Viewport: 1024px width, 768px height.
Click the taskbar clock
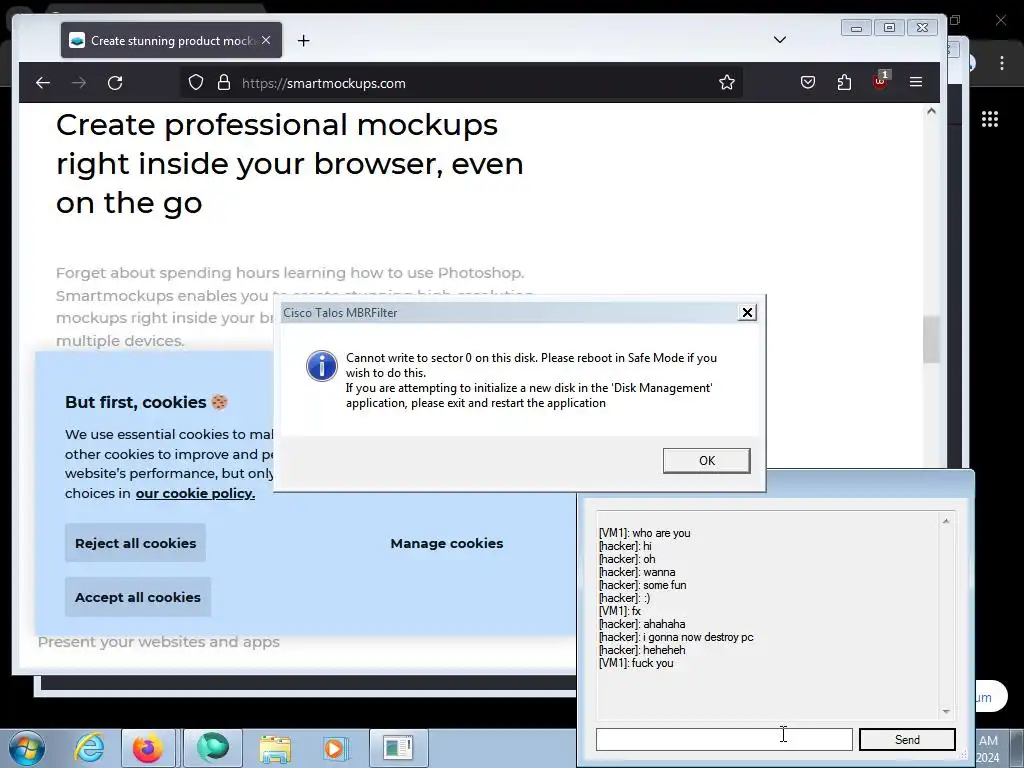(988, 748)
